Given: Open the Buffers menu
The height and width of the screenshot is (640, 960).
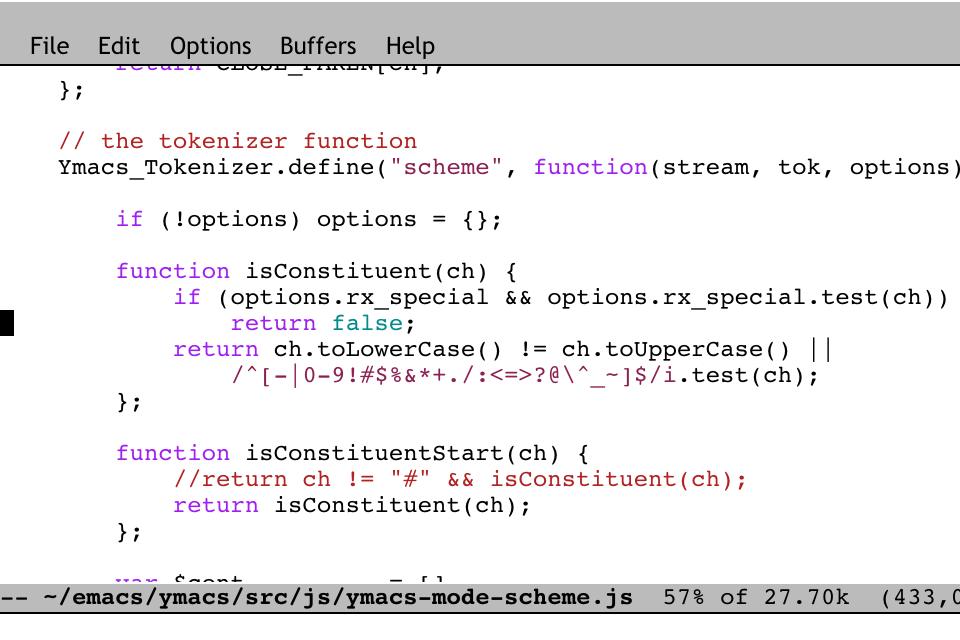Looking at the screenshot, I should click(x=318, y=46).
